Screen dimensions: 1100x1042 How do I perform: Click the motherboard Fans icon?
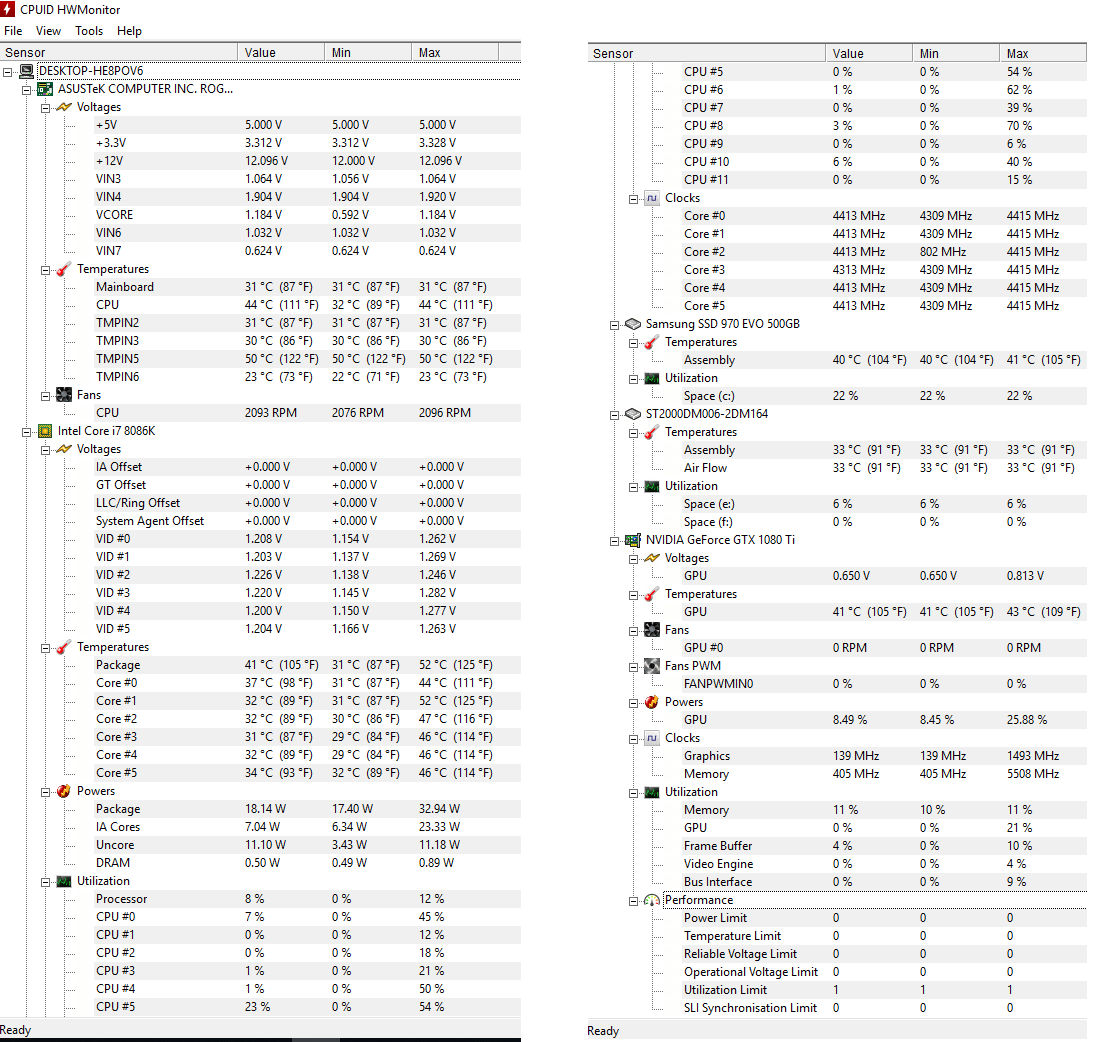pos(64,395)
